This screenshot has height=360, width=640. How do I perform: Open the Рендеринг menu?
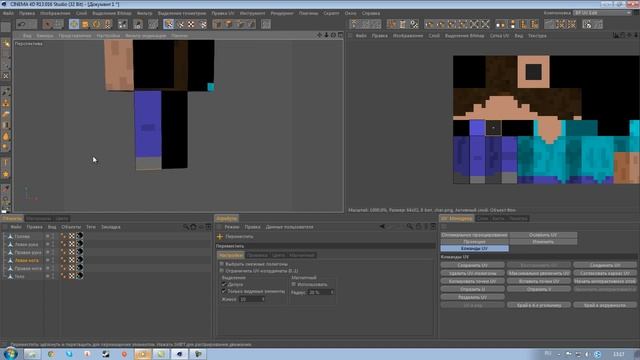click(282, 13)
